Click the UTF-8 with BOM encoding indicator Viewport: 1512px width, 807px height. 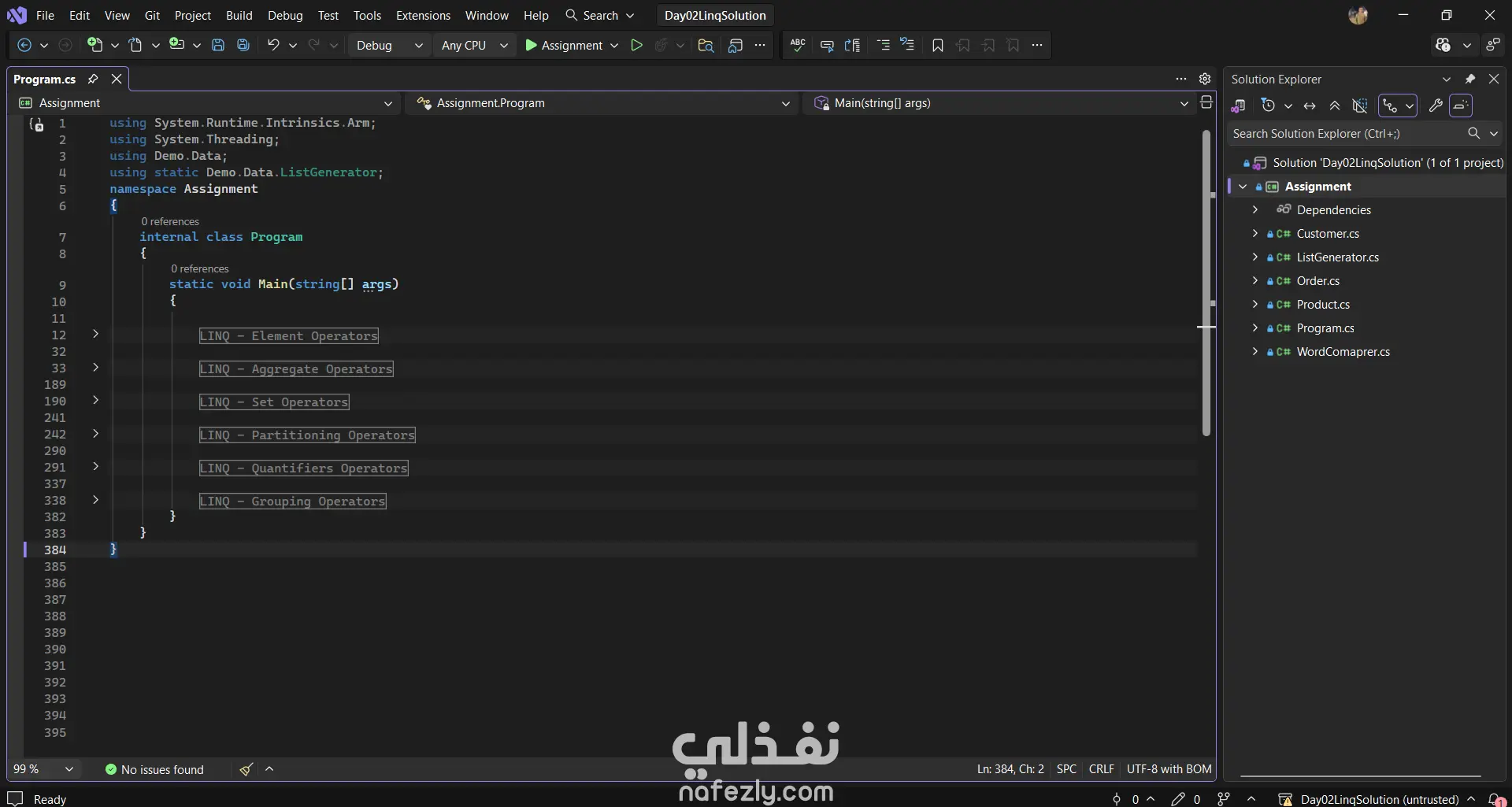tap(1169, 769)
